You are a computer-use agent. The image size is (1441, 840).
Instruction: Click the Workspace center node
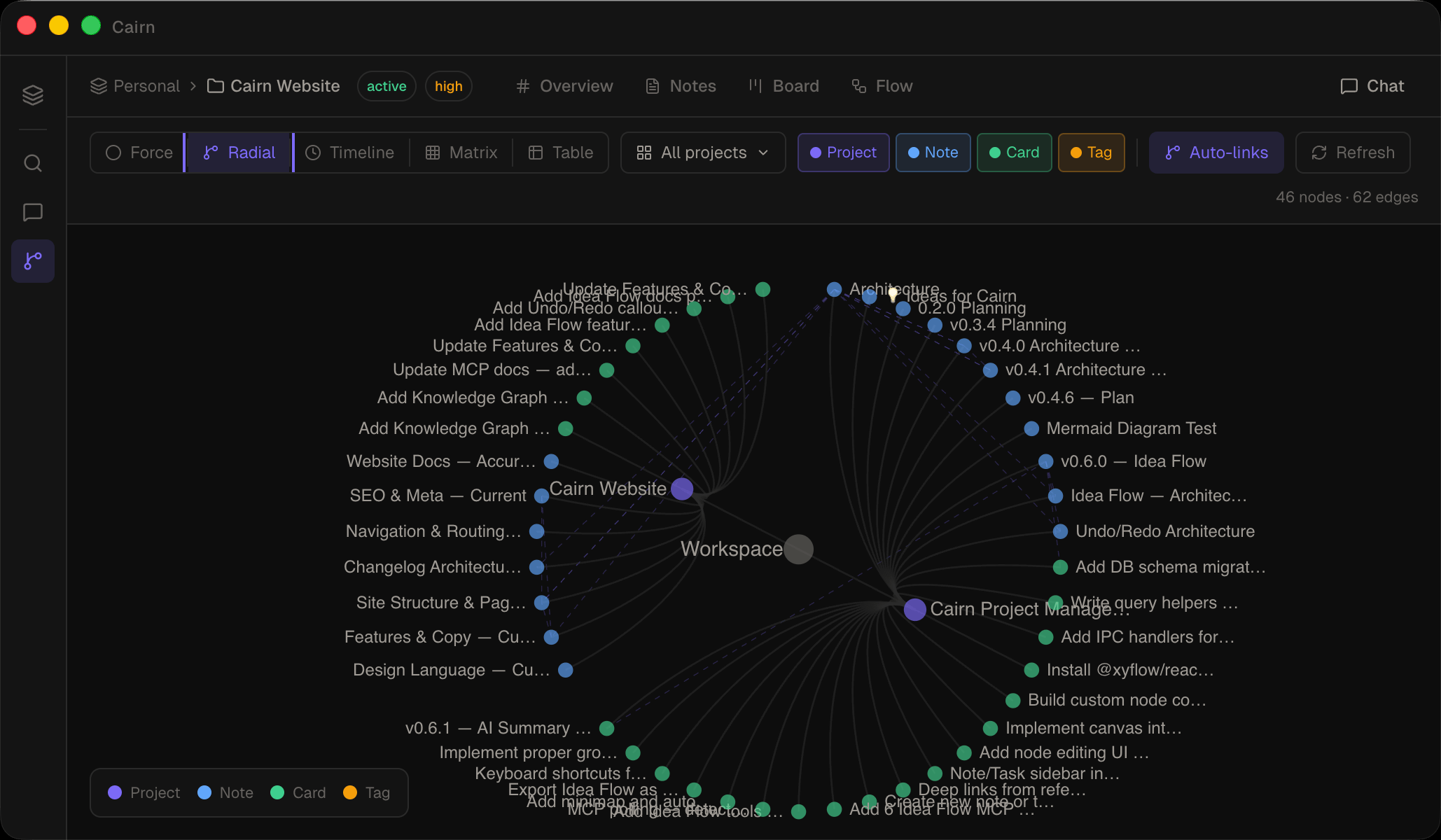pyautogui.click(x=798, y=549)
